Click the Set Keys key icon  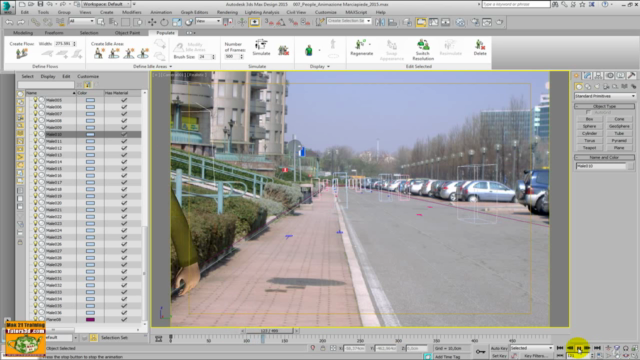[480, 351]
